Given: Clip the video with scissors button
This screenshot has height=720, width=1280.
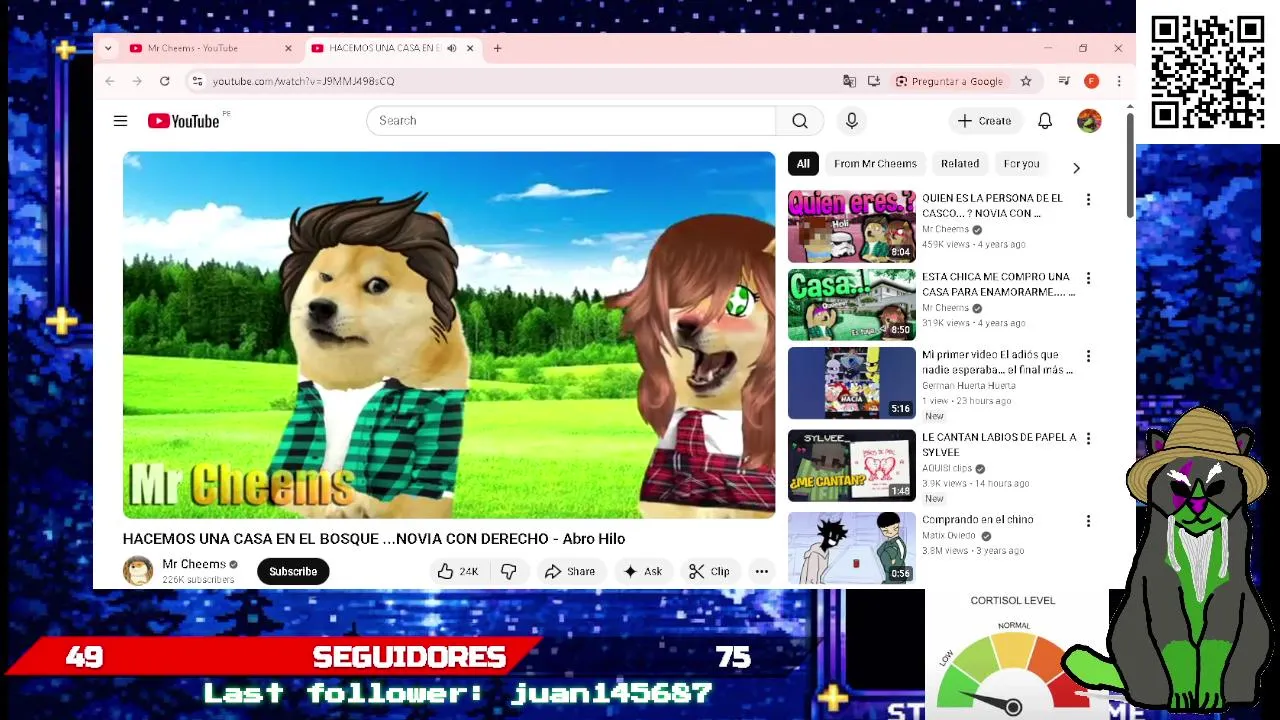Looking at the screenshot, I should tap(709, 571).
